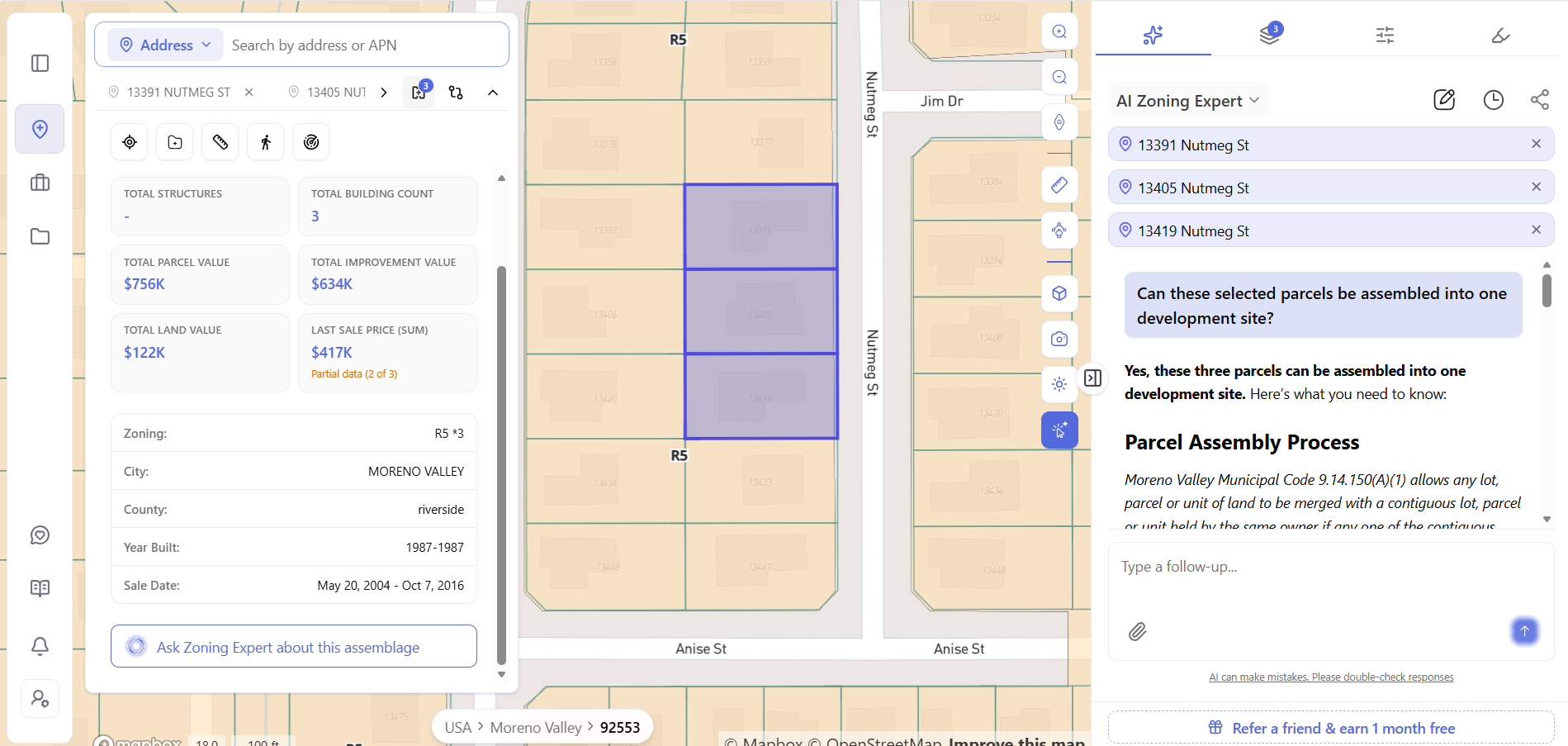1568x746 pixels.
Task: Show next address tab with right chevron
Action: click(x=383, y=93)
